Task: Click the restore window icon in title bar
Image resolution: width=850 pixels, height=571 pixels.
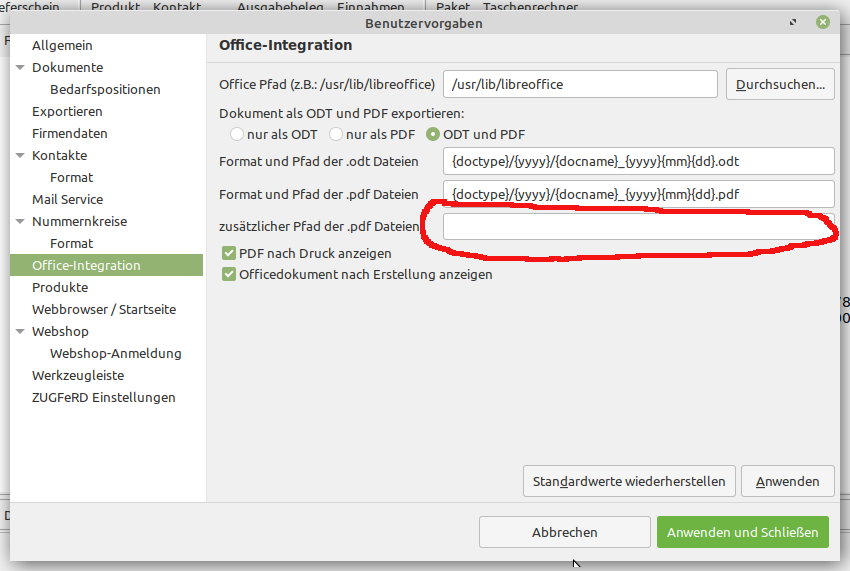Action: (x=793, y=22)
